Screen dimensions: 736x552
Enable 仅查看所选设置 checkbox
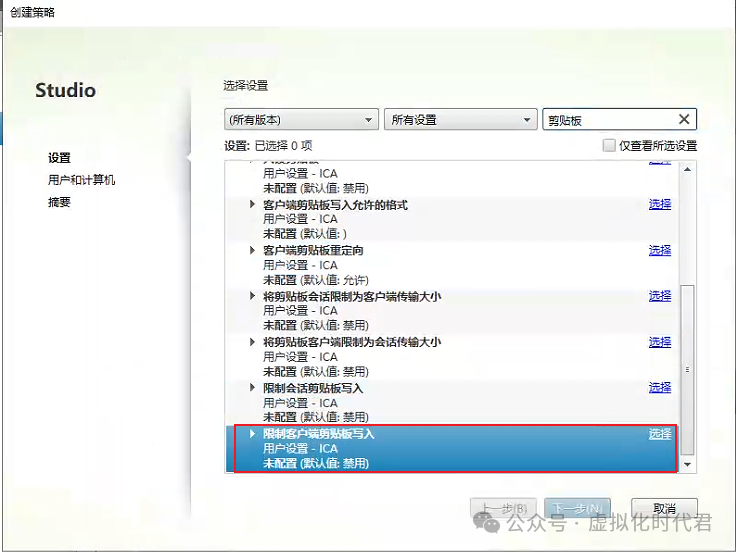click(x=609, y=146)
